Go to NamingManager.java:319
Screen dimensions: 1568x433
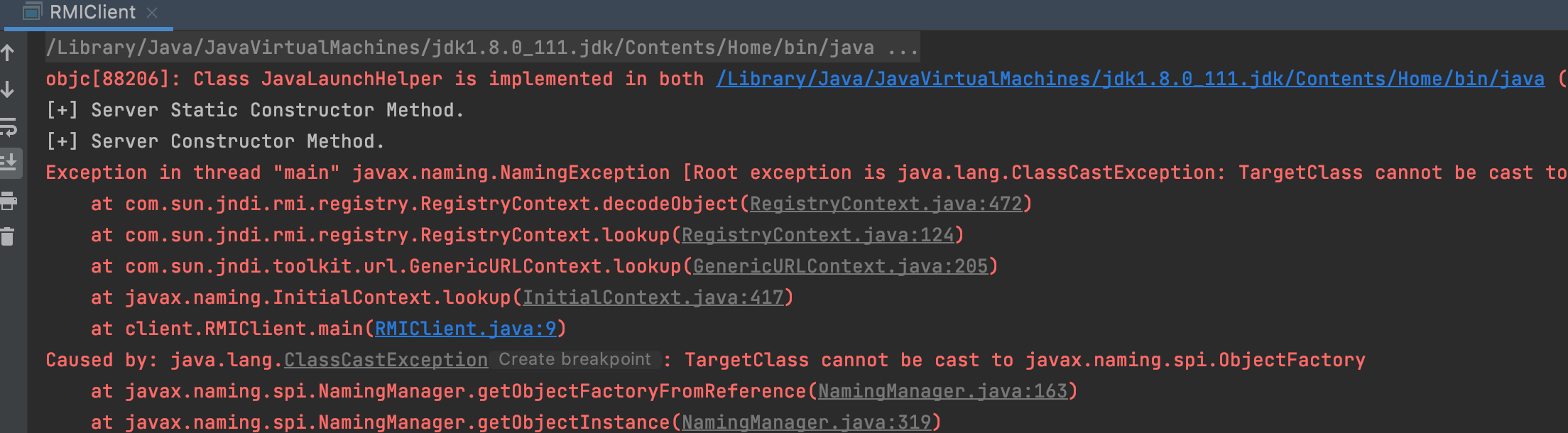pyautogui.click(x=806, y=422)
